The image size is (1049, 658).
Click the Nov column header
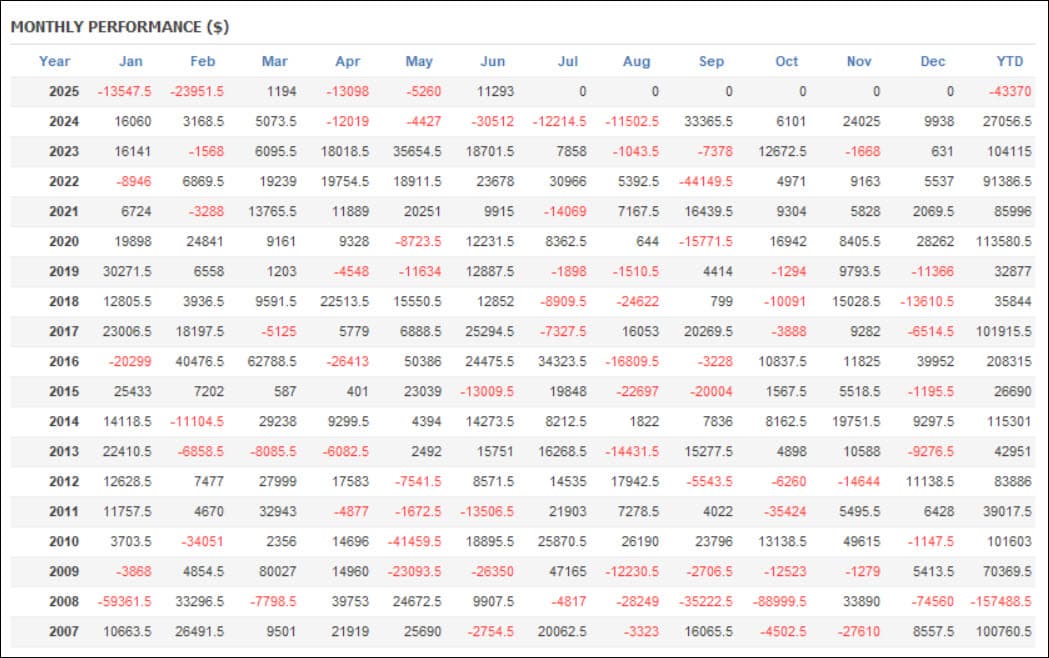(x=859, y=62)
